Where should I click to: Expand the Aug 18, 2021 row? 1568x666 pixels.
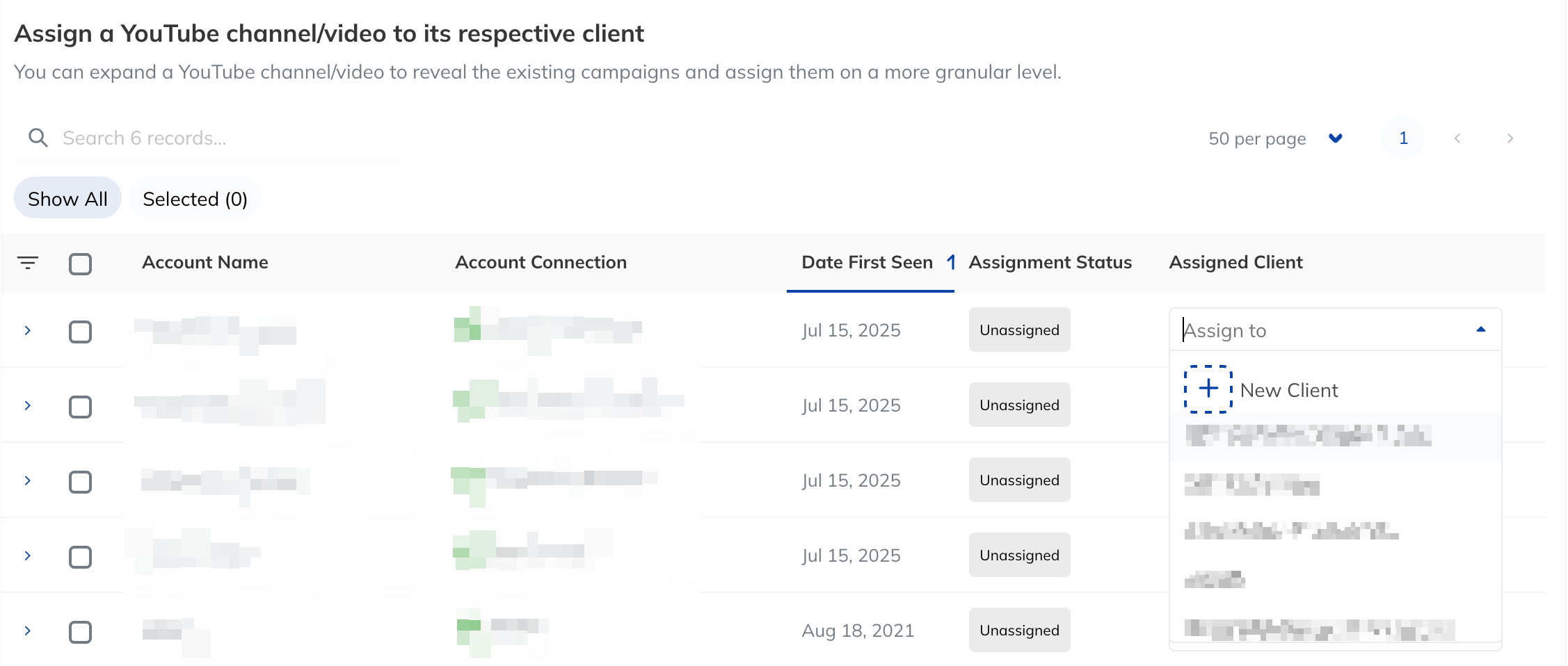28,631
